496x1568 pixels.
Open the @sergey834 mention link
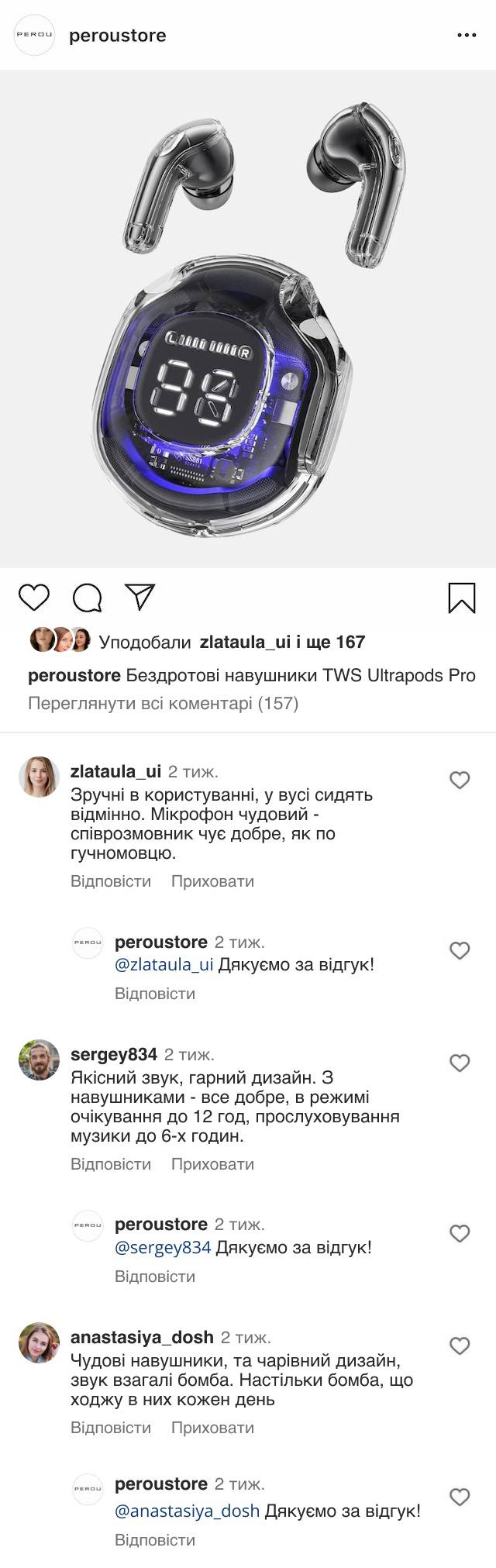click(163, 1248)
